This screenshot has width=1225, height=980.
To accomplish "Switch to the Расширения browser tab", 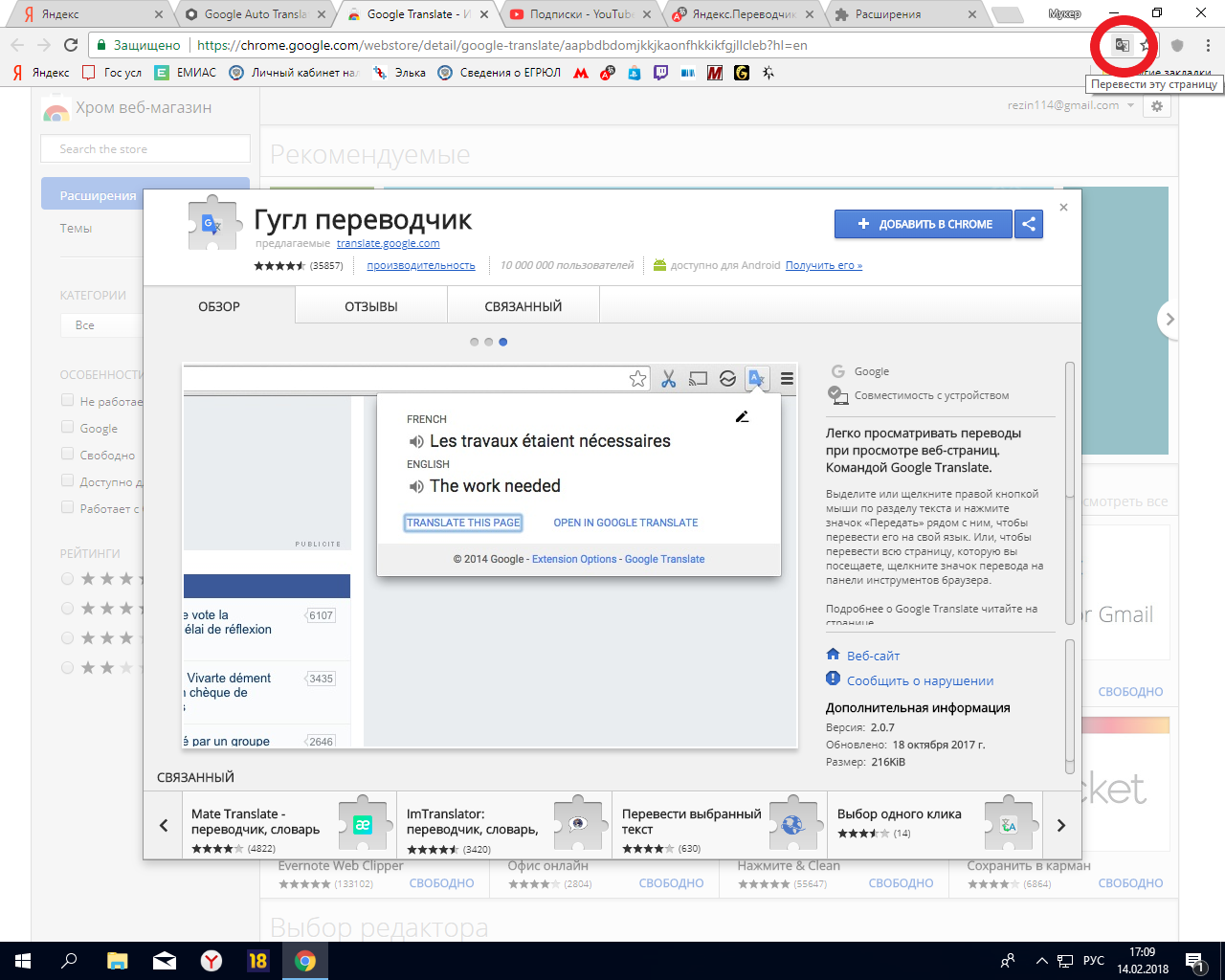I will pos(905,14).
